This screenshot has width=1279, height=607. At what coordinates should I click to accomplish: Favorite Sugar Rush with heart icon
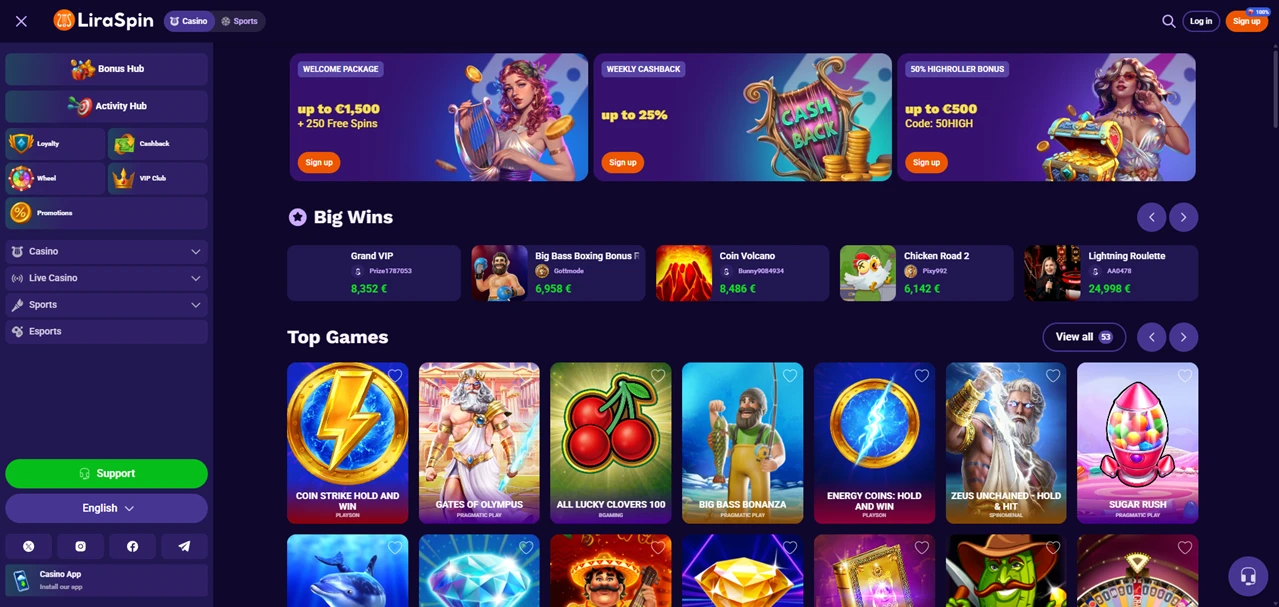point(1185,376)
